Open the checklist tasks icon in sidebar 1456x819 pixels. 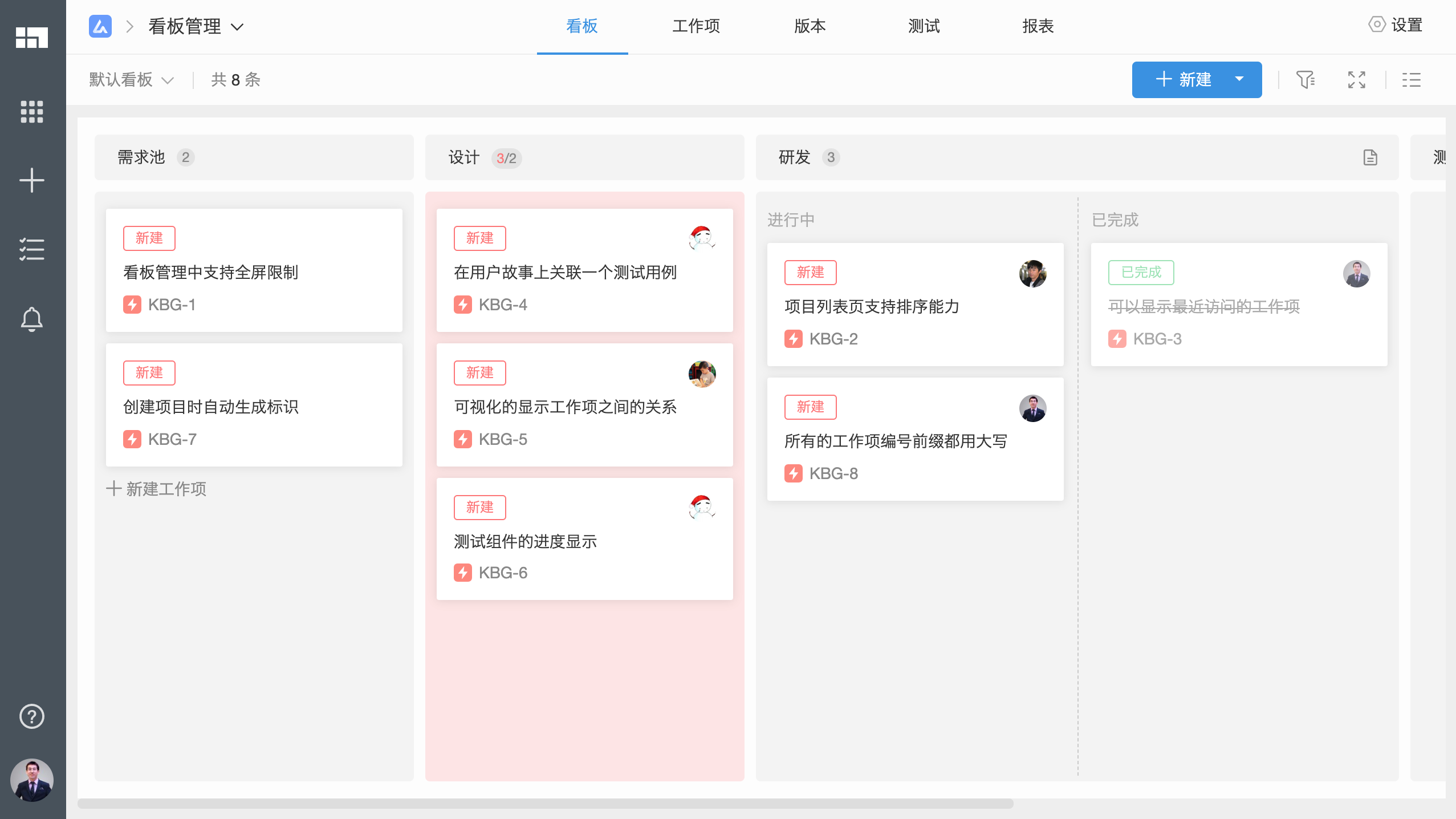point(32,249)
